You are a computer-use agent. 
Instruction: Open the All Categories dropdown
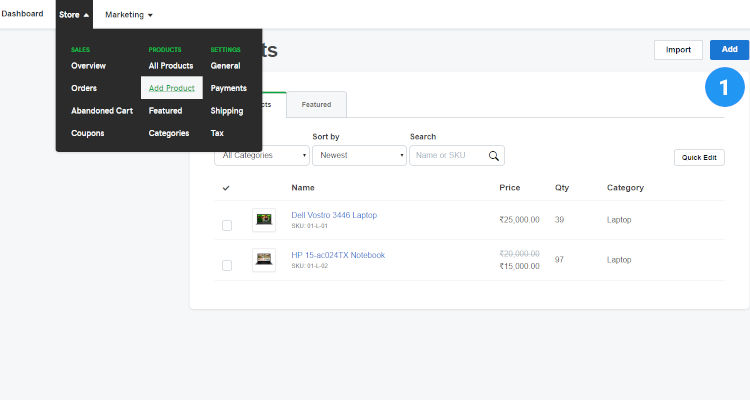point(262,156)
